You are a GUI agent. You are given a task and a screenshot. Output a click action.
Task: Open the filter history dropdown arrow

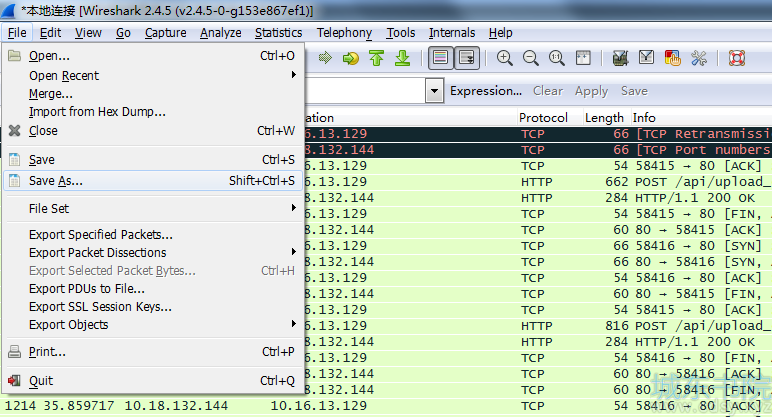[434, 91]
